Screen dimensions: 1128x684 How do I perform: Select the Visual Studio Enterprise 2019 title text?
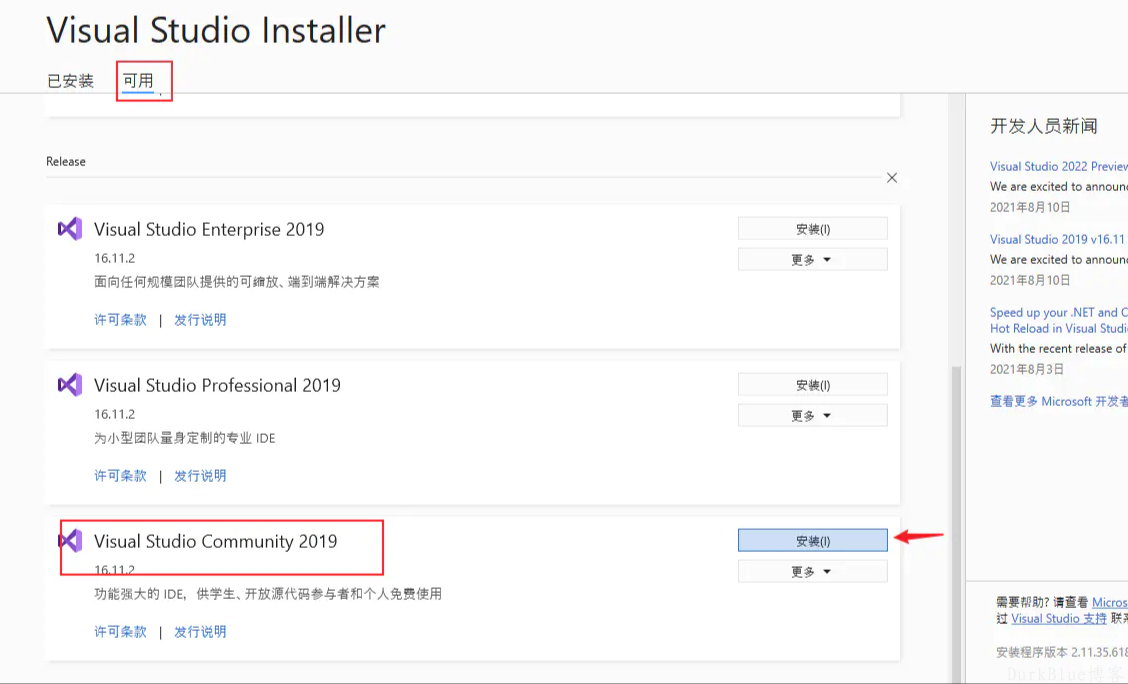click(x=209, y=229)
